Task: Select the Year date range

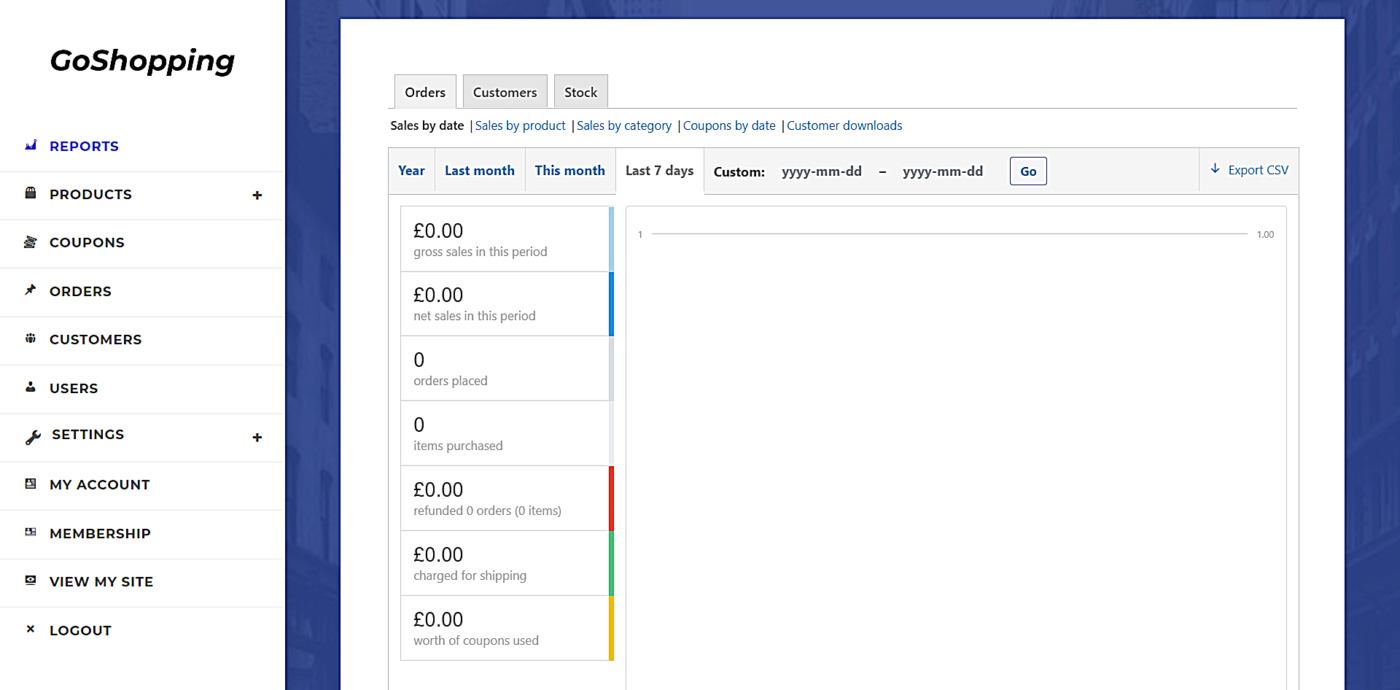Action: [x=411, y=171]
